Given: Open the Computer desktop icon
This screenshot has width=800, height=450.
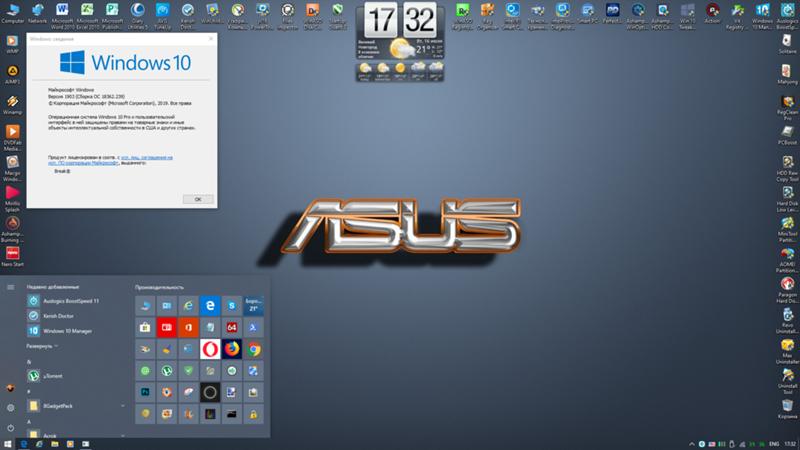Looking at the screenshot, I should [13, 13].
